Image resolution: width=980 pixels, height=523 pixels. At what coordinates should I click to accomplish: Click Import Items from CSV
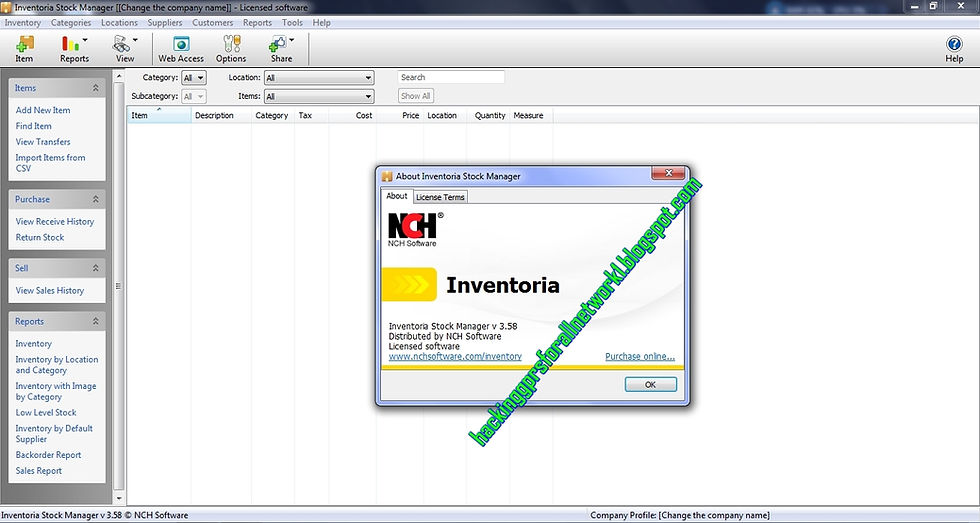pos(50,162)
